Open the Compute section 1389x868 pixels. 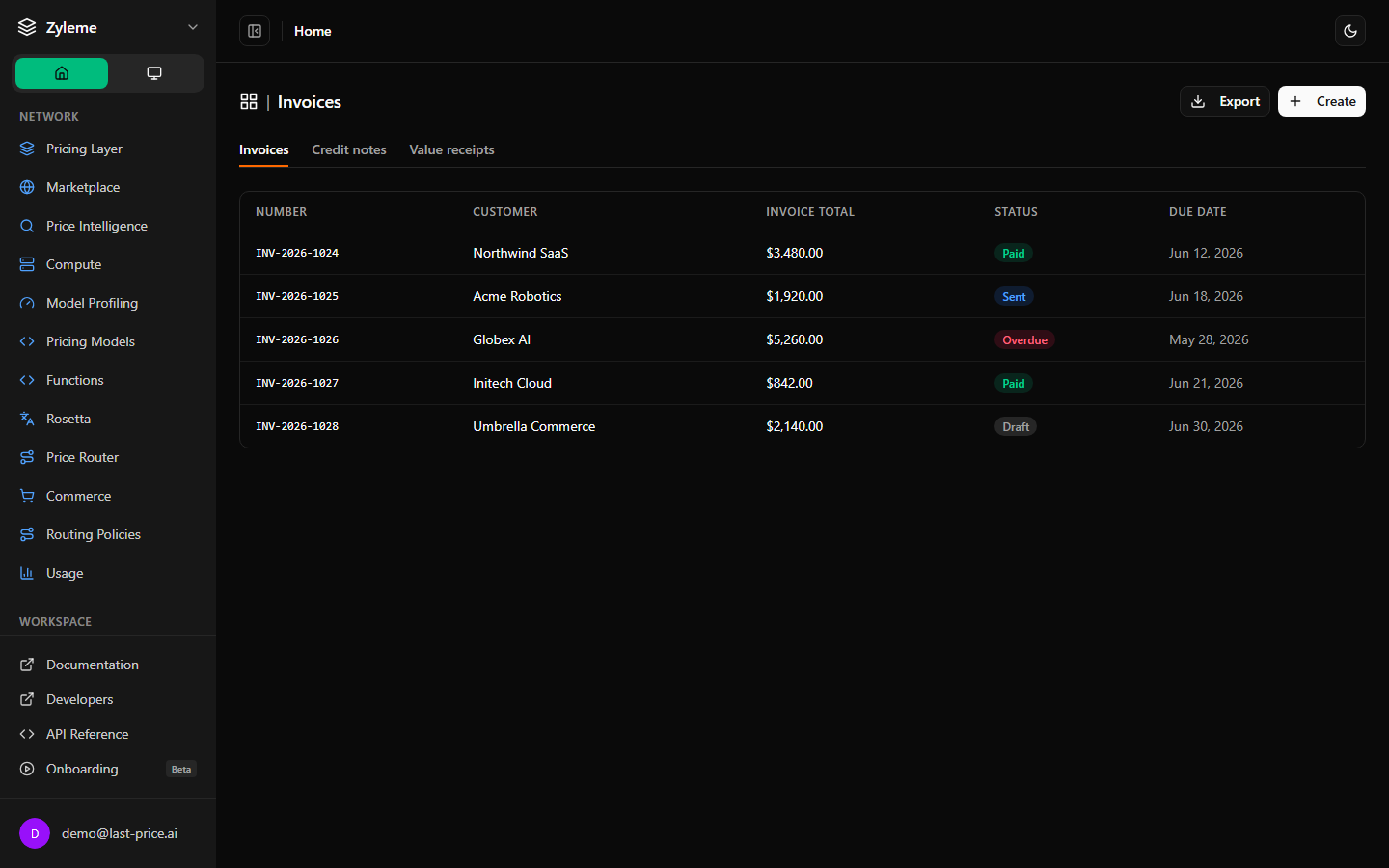[x=108, y=264]
